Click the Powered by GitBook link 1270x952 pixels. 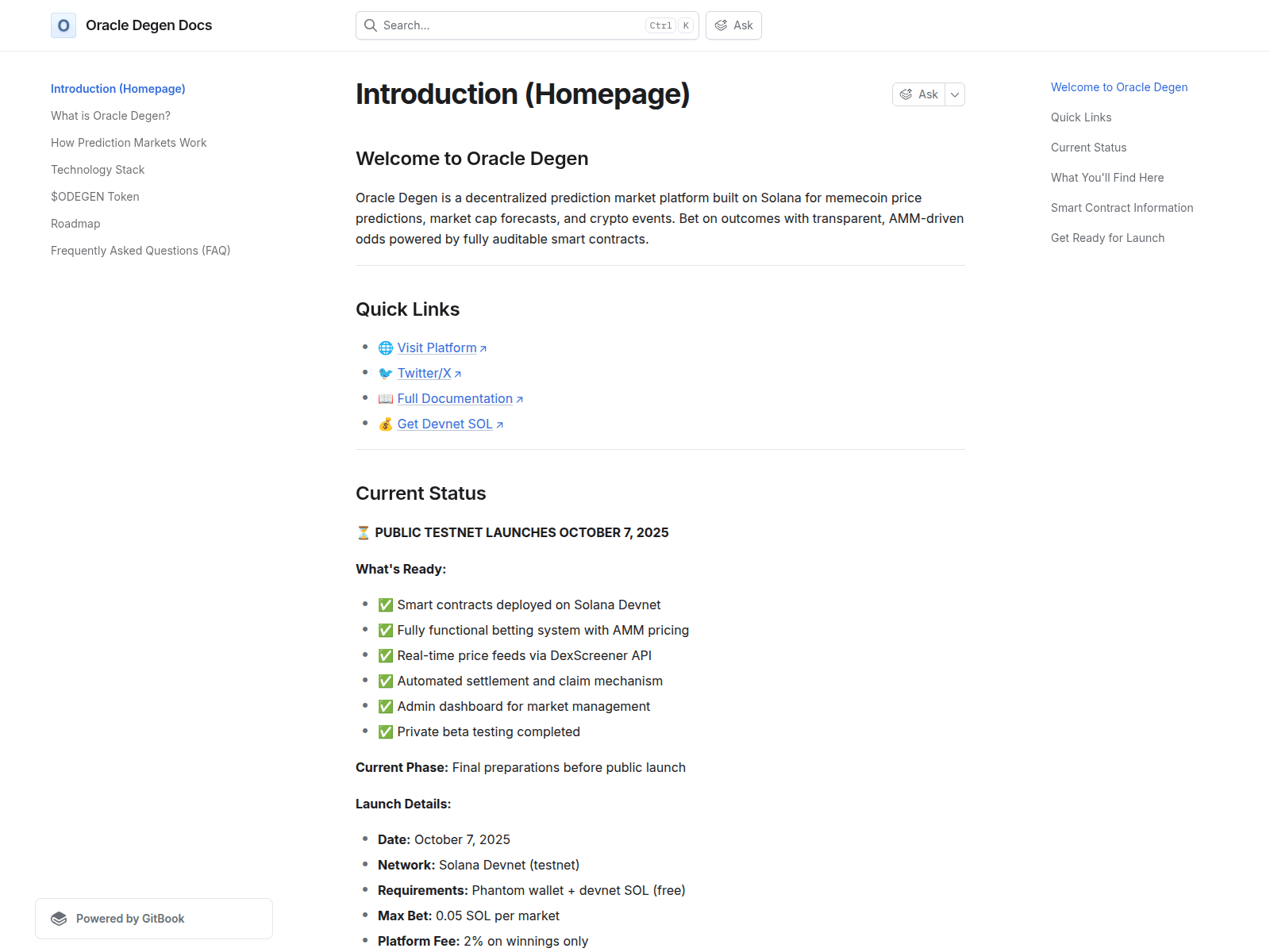pyautogui.click(x=154, y=919)
